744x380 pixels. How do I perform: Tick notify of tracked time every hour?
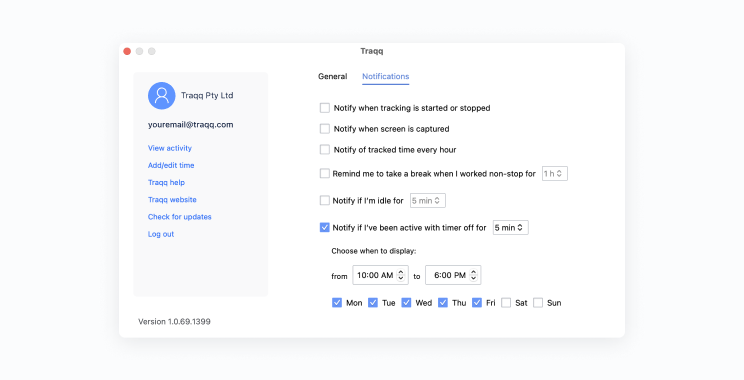325,150
